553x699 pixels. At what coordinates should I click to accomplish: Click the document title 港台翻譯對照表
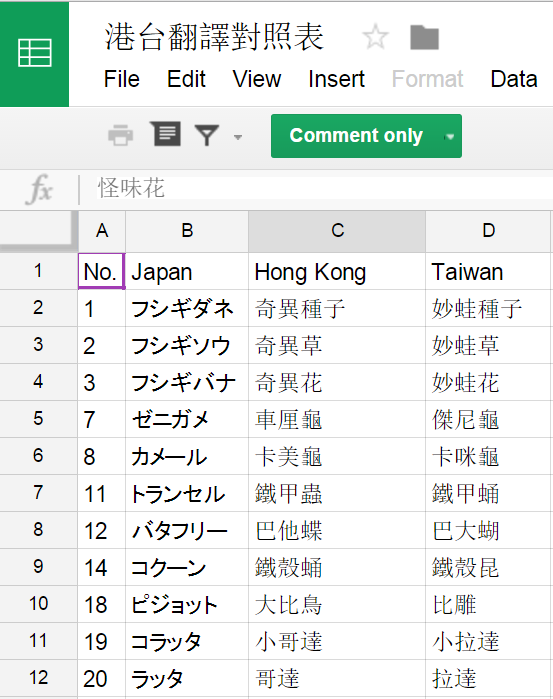point(214,37)
